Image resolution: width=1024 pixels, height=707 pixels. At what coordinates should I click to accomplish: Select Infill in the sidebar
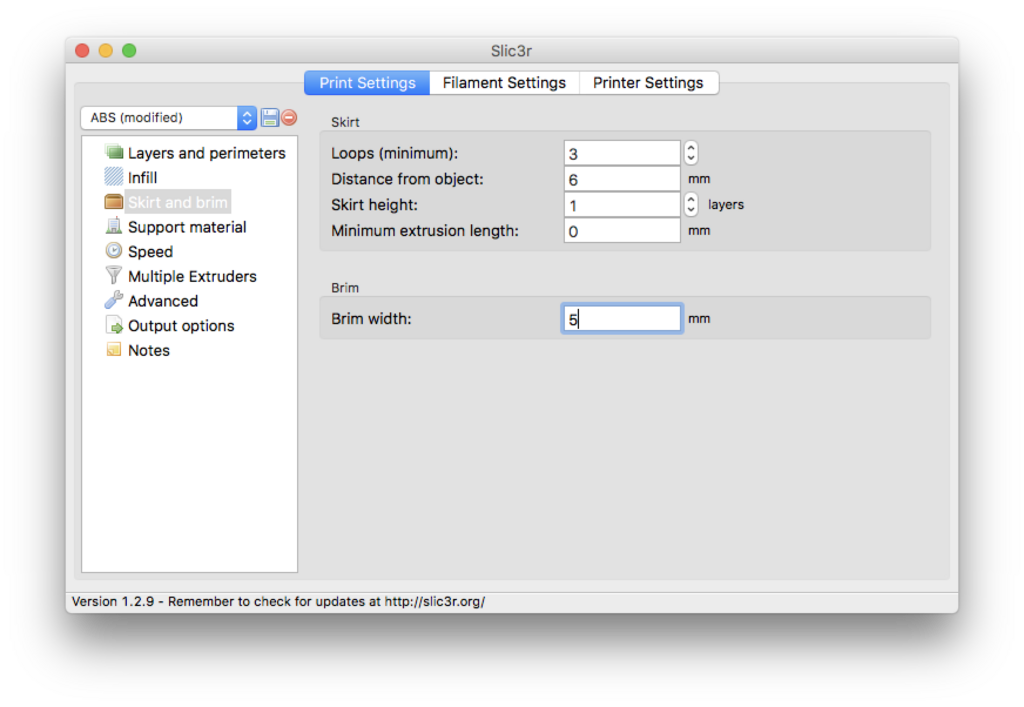point(142,178)
